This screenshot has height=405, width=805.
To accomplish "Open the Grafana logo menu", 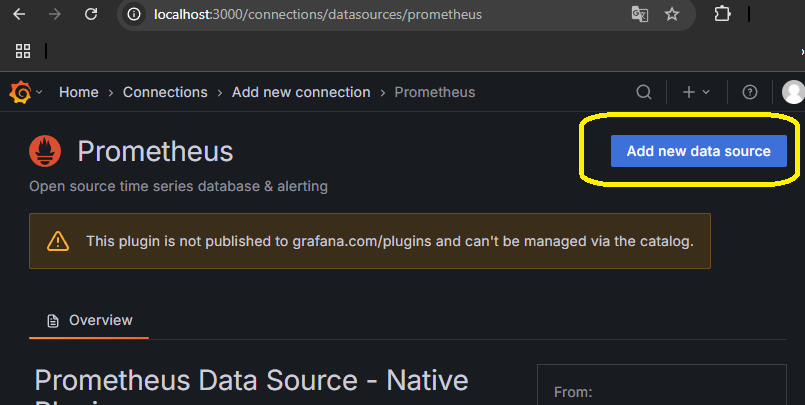I will [20, 92].
